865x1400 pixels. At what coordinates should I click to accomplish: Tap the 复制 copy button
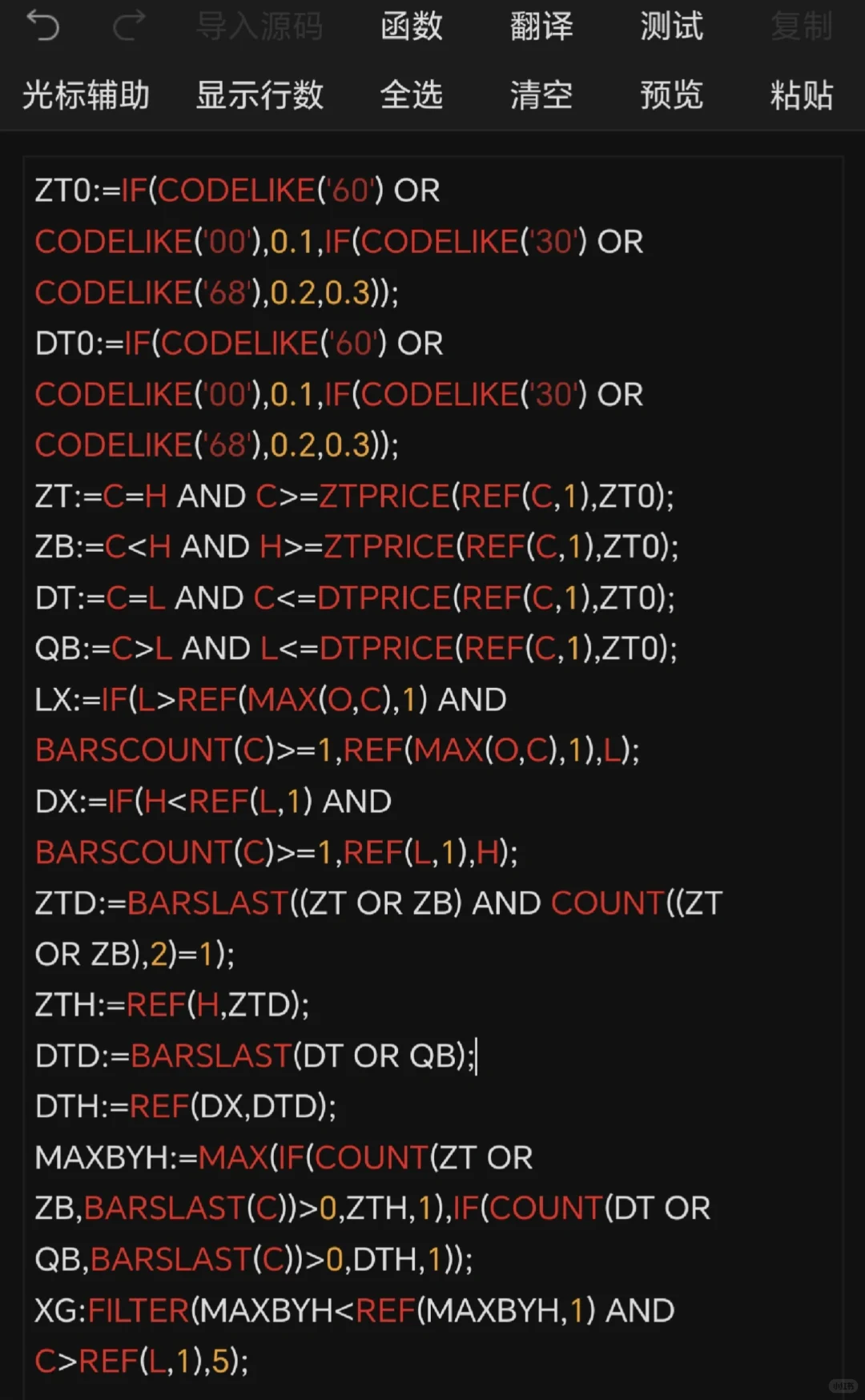click(802, 26)
